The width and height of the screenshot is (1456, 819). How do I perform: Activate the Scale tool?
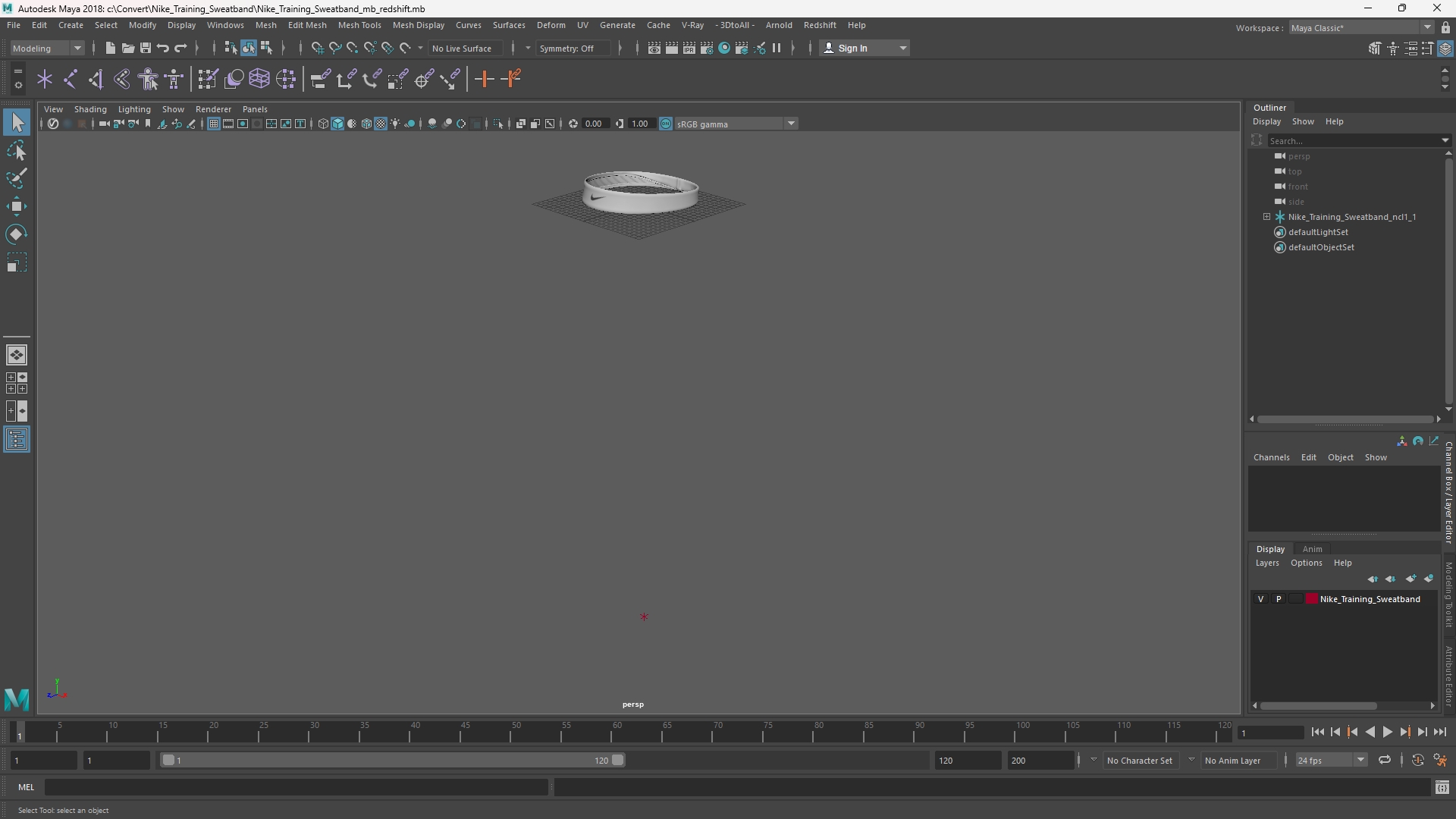[x=17, y=263]
